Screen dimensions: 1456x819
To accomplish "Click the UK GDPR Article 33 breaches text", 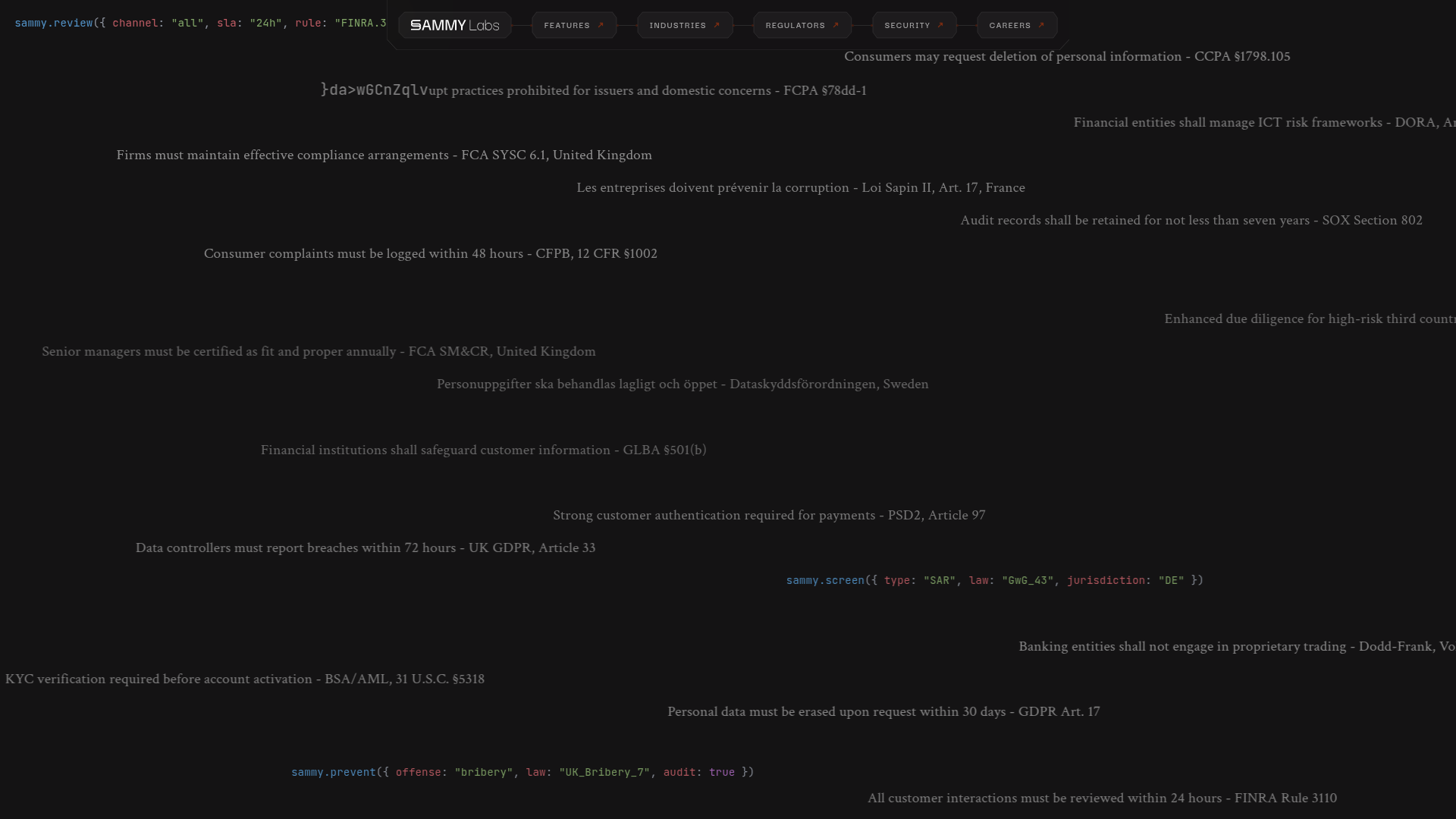I will tap(366, 548).
